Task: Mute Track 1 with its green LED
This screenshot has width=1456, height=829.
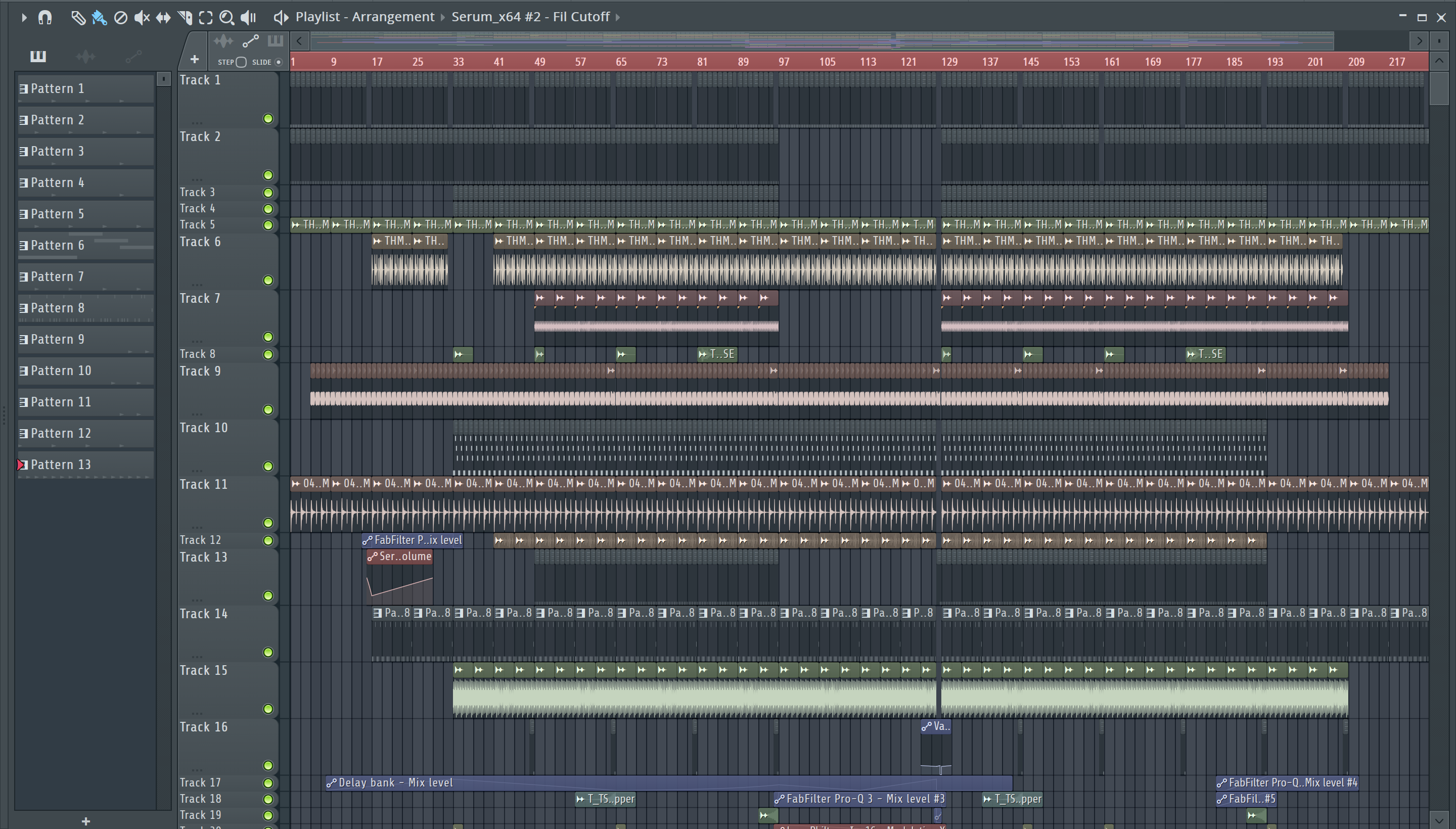Action: (267, 118)
